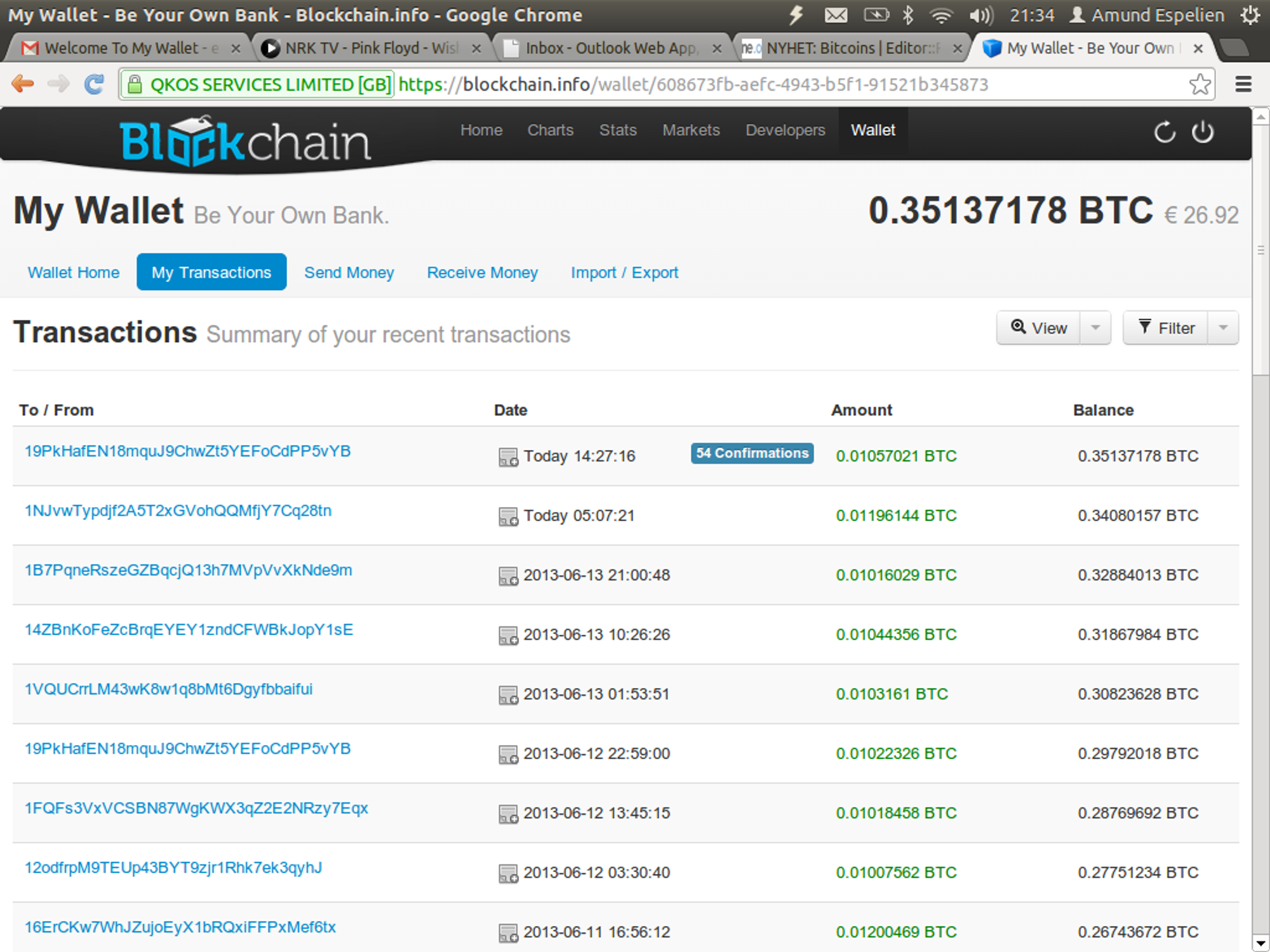
Task: Click the page scrollbar down arrow
Action: [1260, 942]
